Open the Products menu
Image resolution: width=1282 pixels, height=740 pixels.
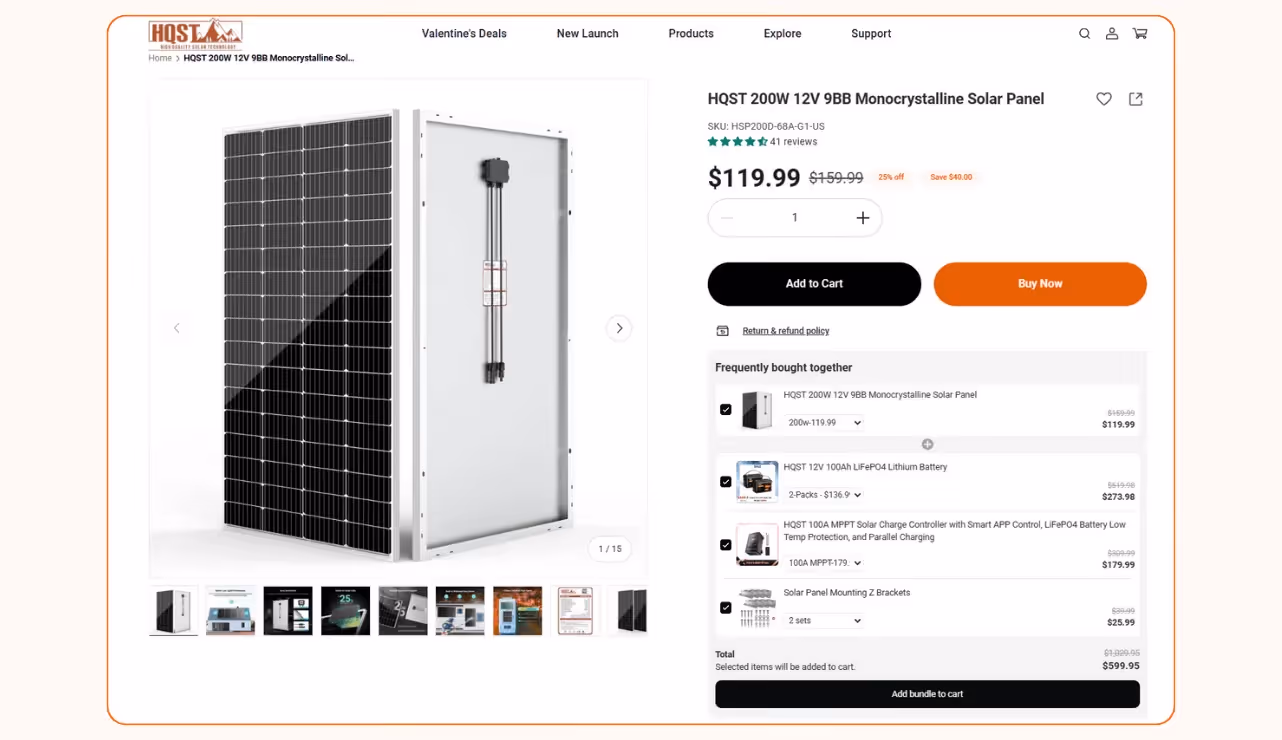[690, 33]
